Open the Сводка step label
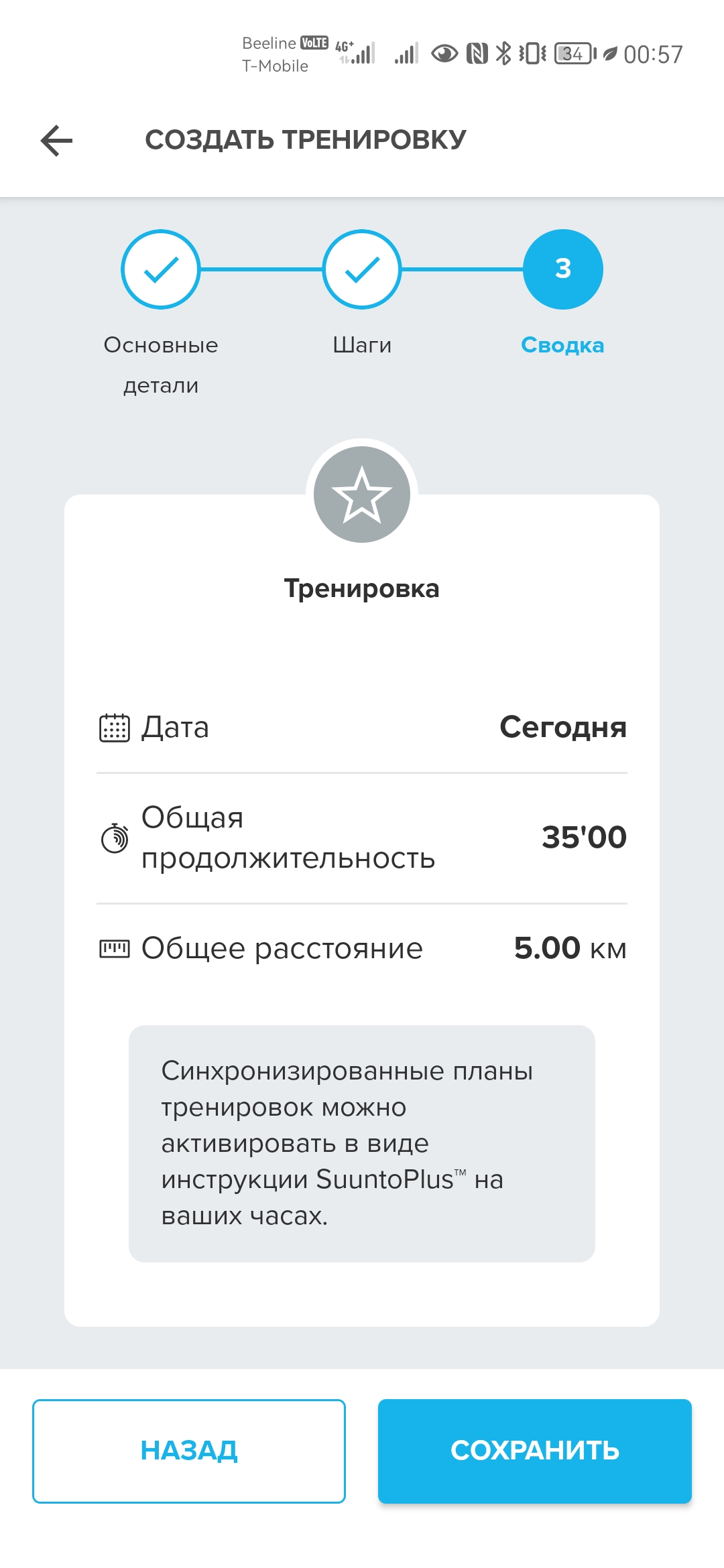 coord(562,345)
